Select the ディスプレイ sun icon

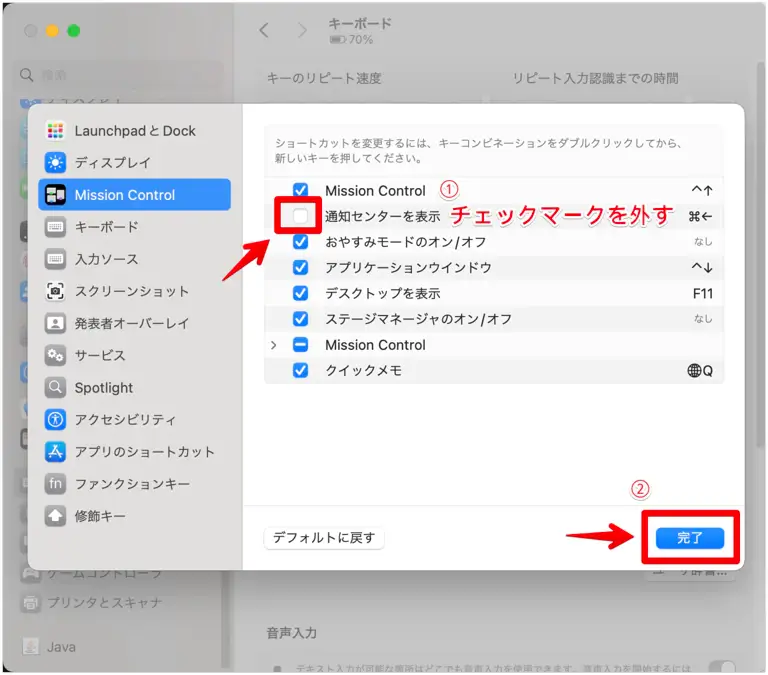click(56, 163)
